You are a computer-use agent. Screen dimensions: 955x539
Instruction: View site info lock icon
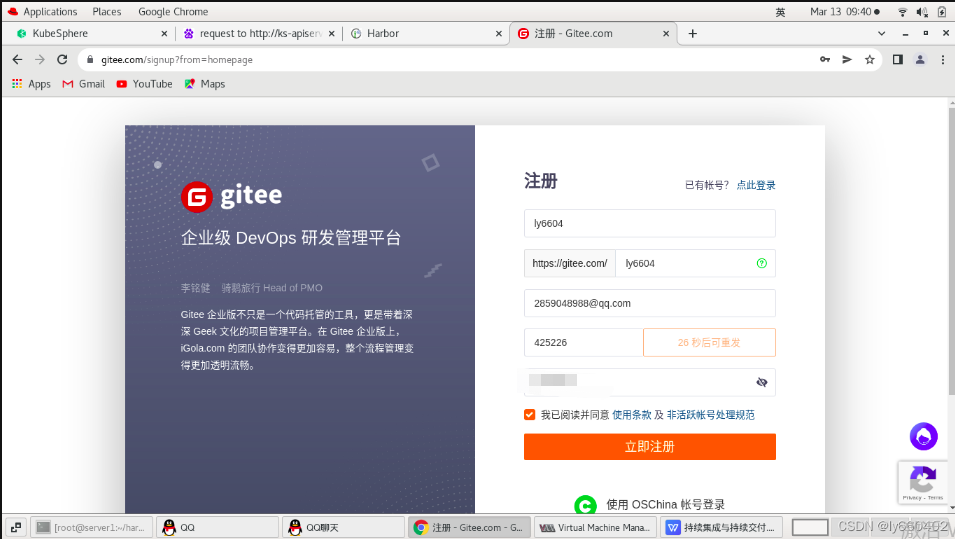(x=90, y=60)
